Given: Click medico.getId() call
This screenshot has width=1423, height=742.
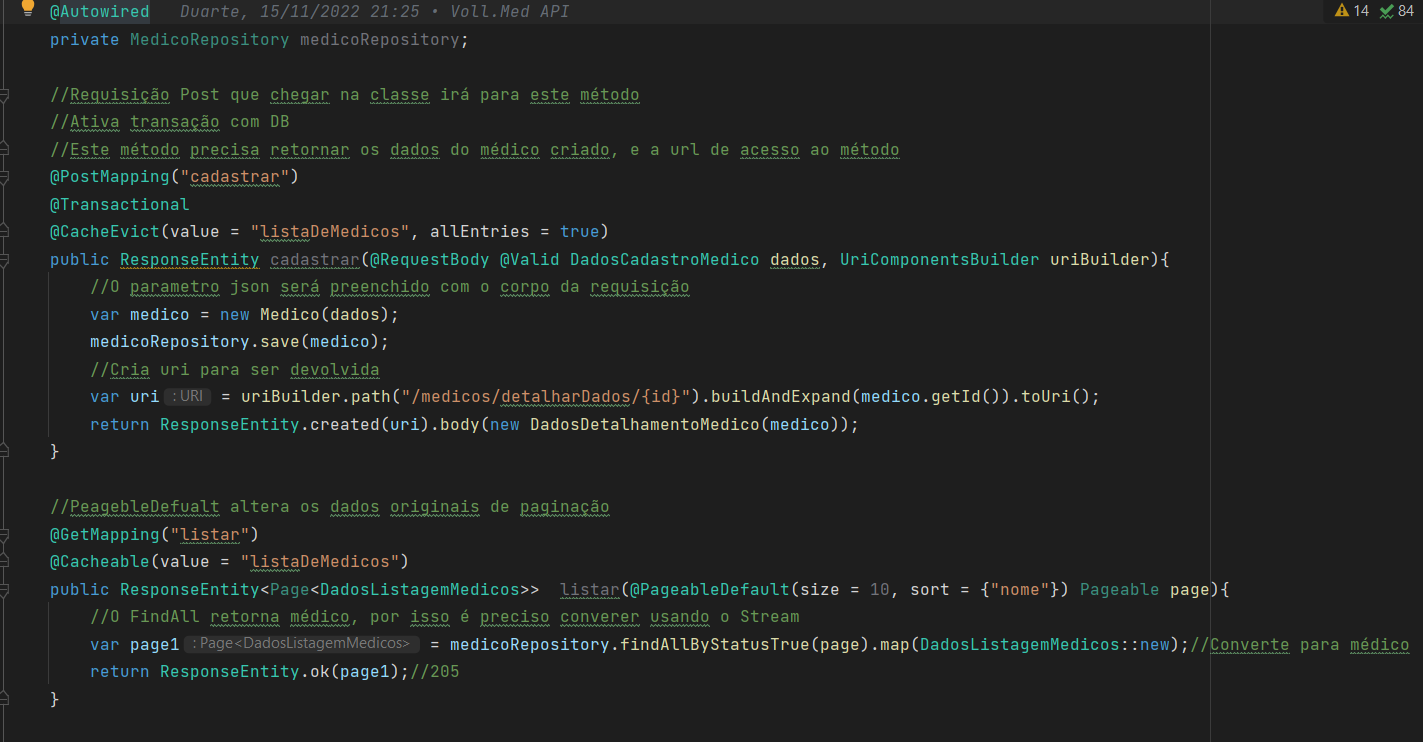Looking at the screenshot, I should 930,396.
